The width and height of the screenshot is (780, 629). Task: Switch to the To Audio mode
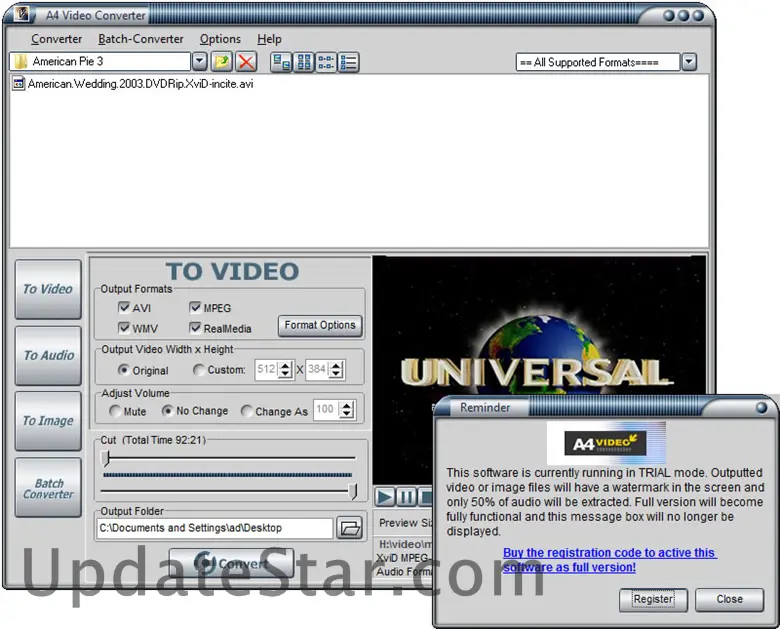coord(48,355)
